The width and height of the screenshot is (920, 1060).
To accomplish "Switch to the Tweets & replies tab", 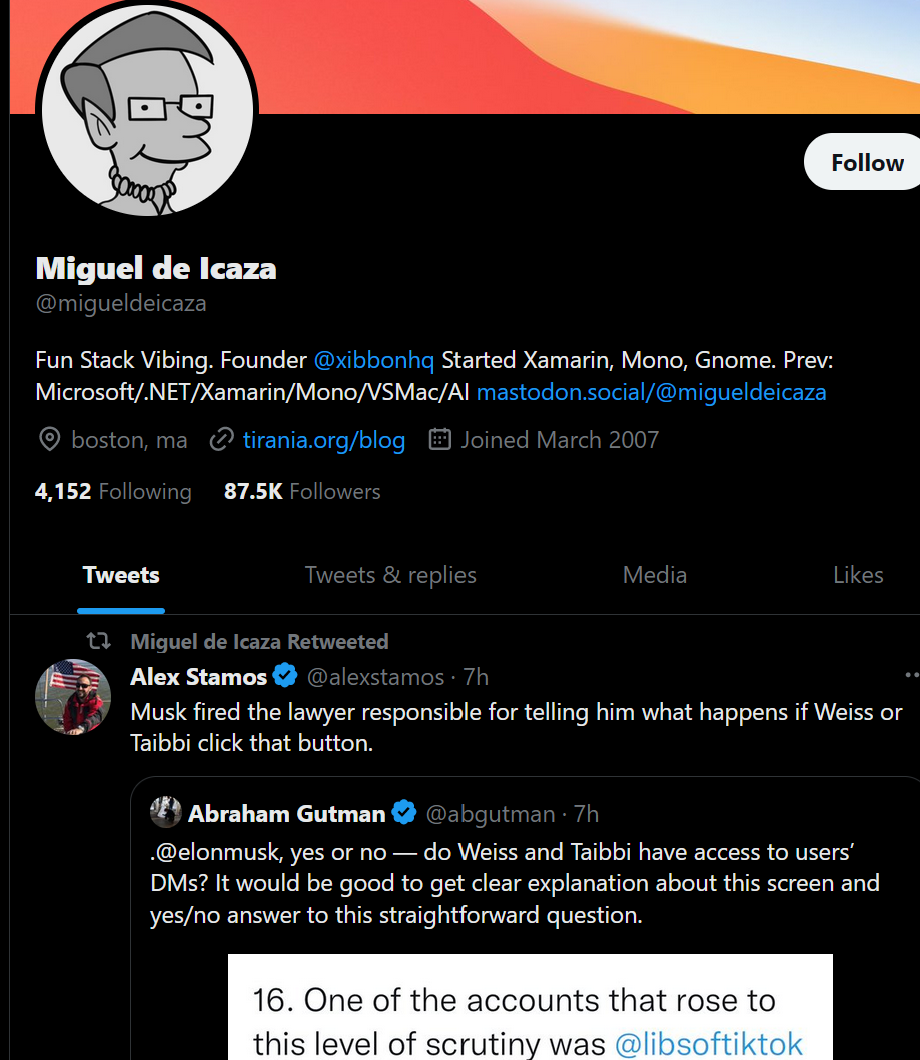I will click(x=390, y=575).
